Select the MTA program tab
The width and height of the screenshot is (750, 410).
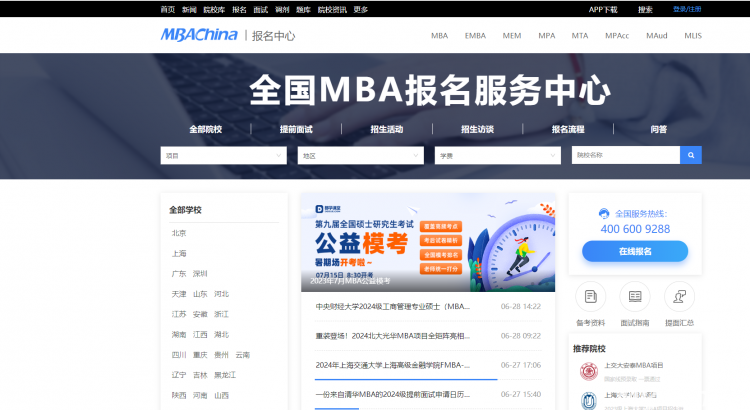(x=580, y=35)
